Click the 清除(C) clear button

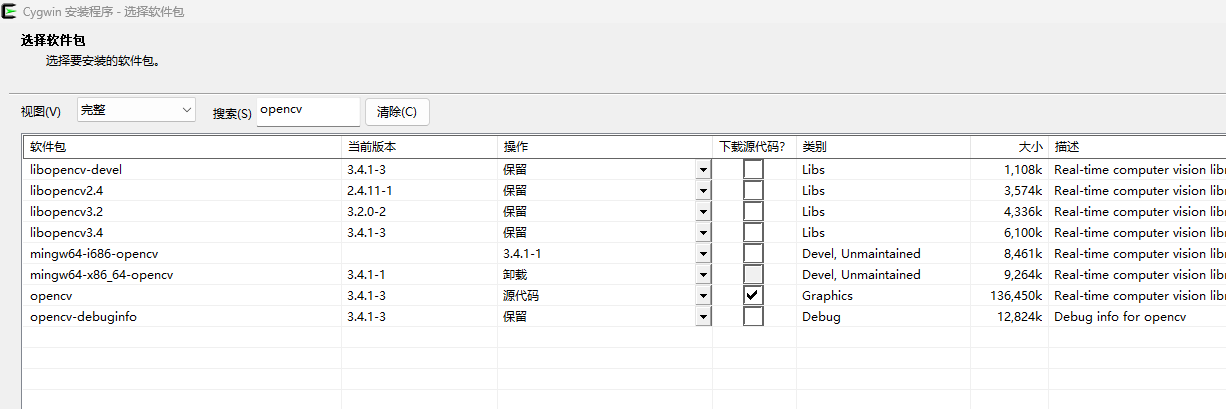[397, 111]
